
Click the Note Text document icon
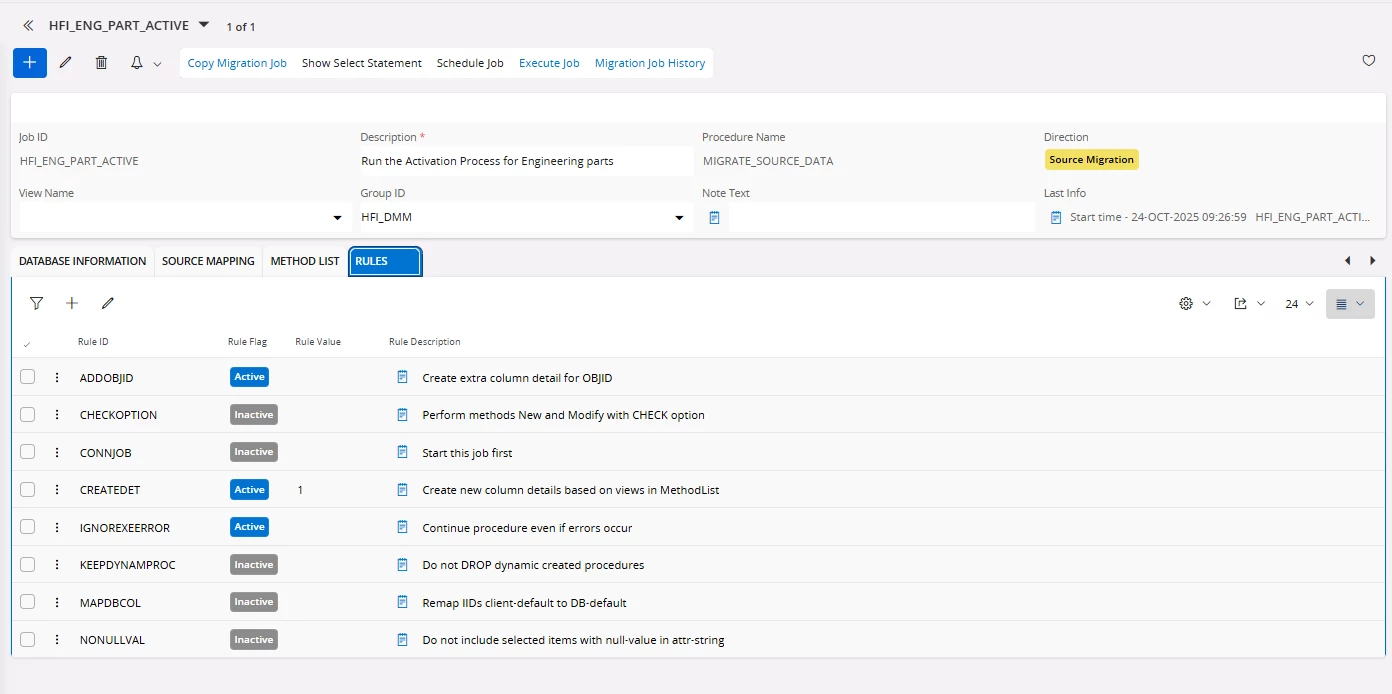[x=714, y=217]
